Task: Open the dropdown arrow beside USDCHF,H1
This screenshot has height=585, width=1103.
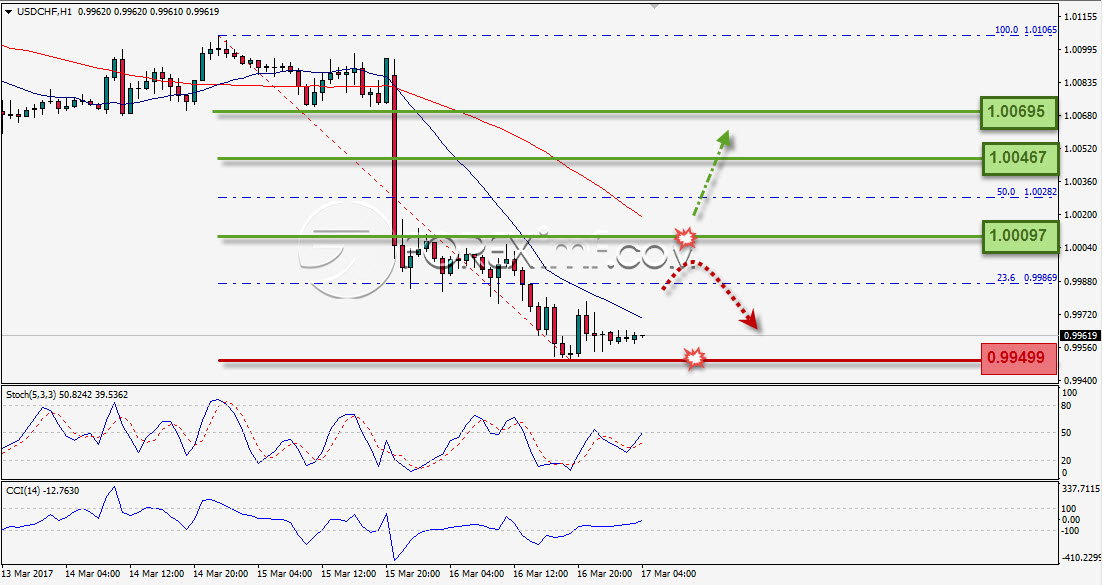Action: pos(8,12)
